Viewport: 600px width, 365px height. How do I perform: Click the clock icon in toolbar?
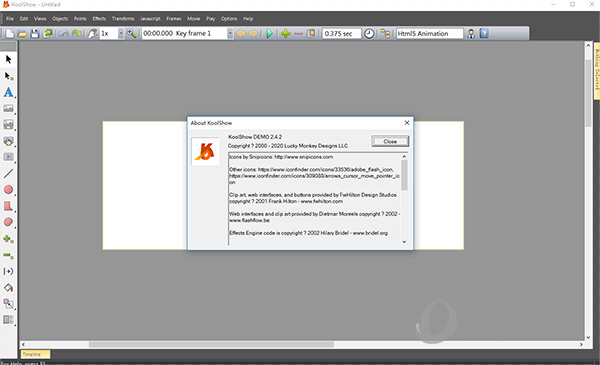(x=369, y=34)
